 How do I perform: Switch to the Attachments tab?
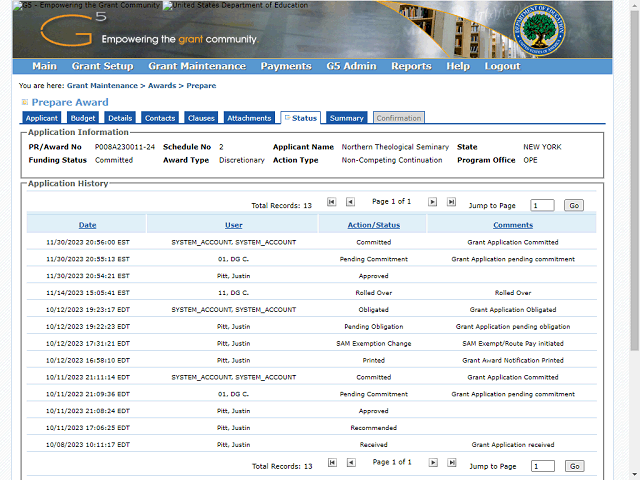(249, 118)
